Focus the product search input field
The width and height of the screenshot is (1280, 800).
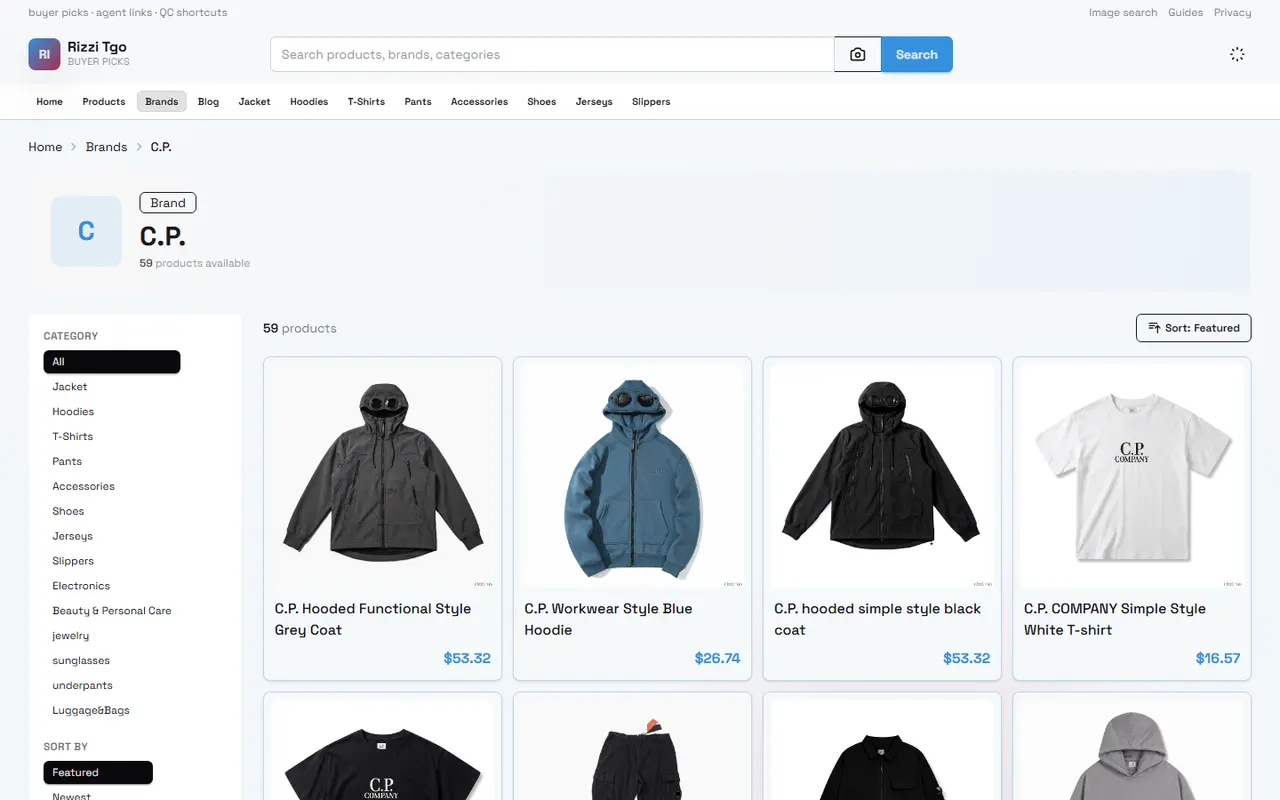[x=552, y=55]
